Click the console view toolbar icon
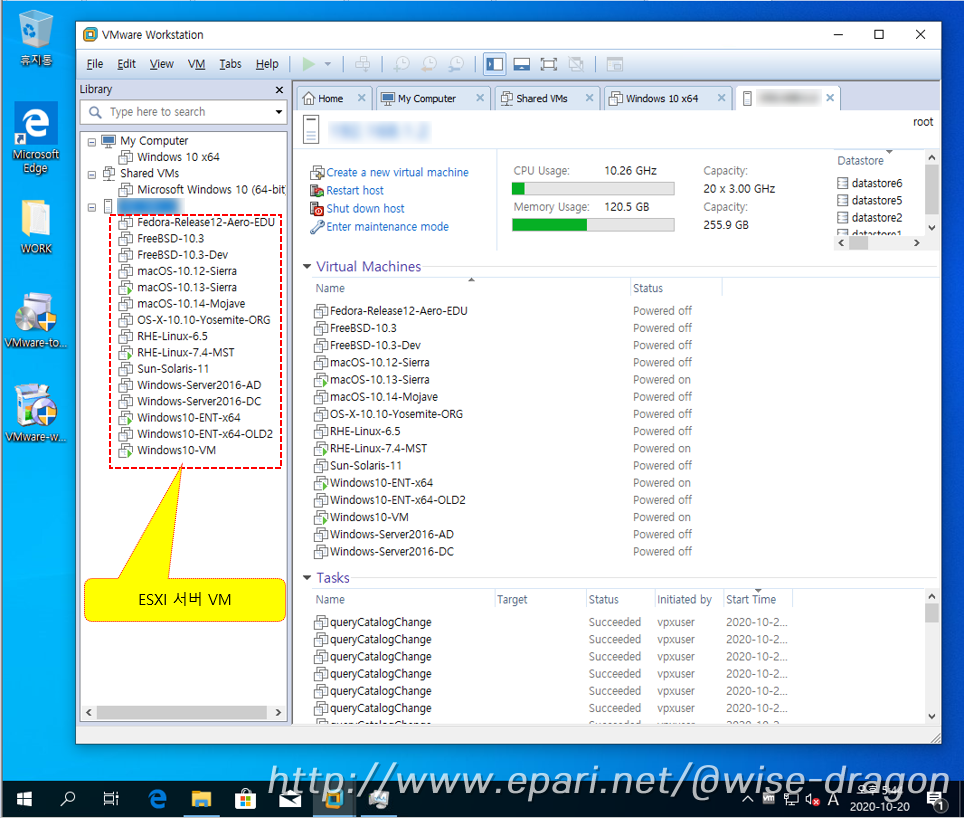The width and height of the screenshot is (964, 818). (615, 64)
